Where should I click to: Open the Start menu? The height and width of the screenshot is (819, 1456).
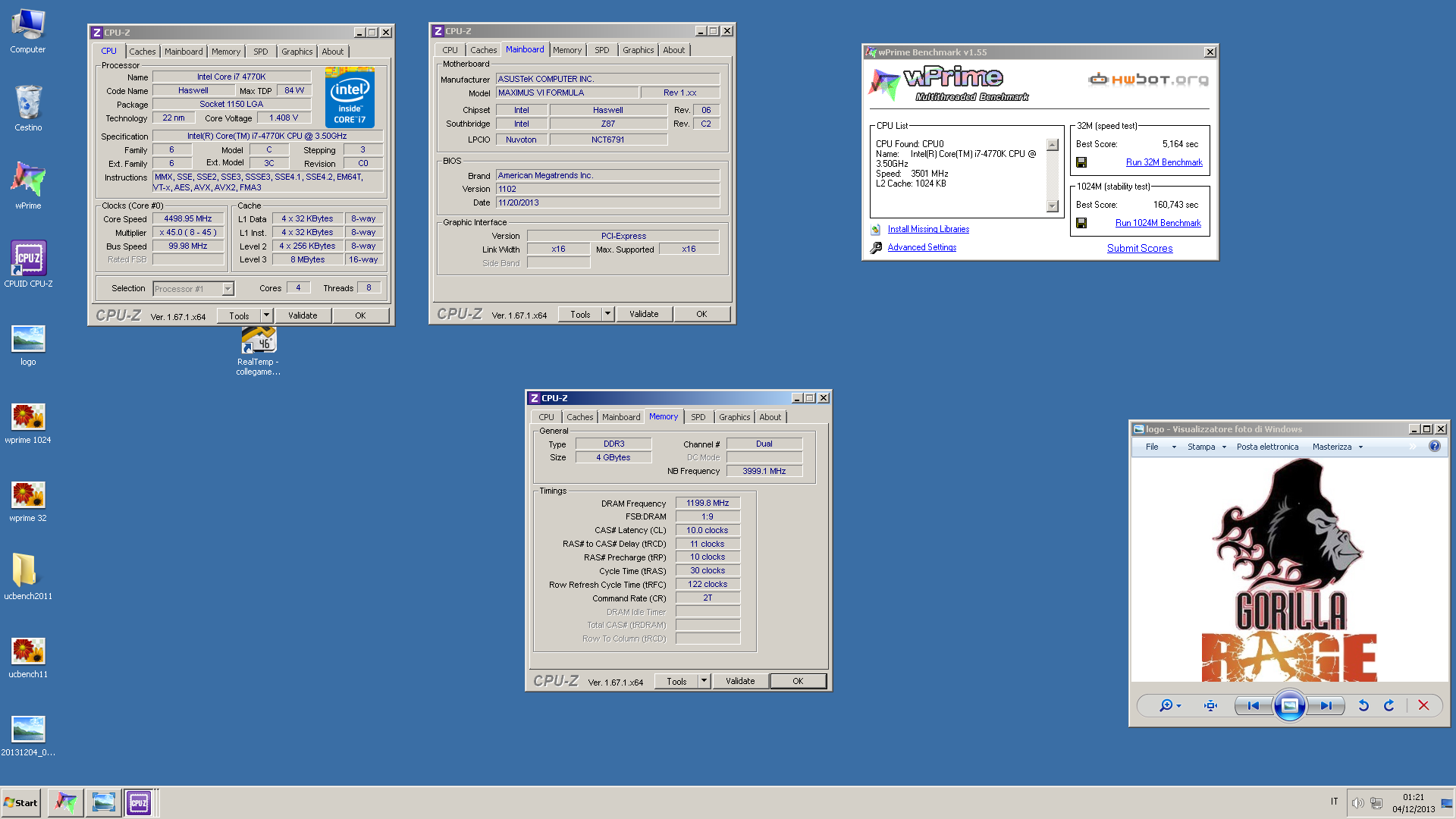point(20,802)
